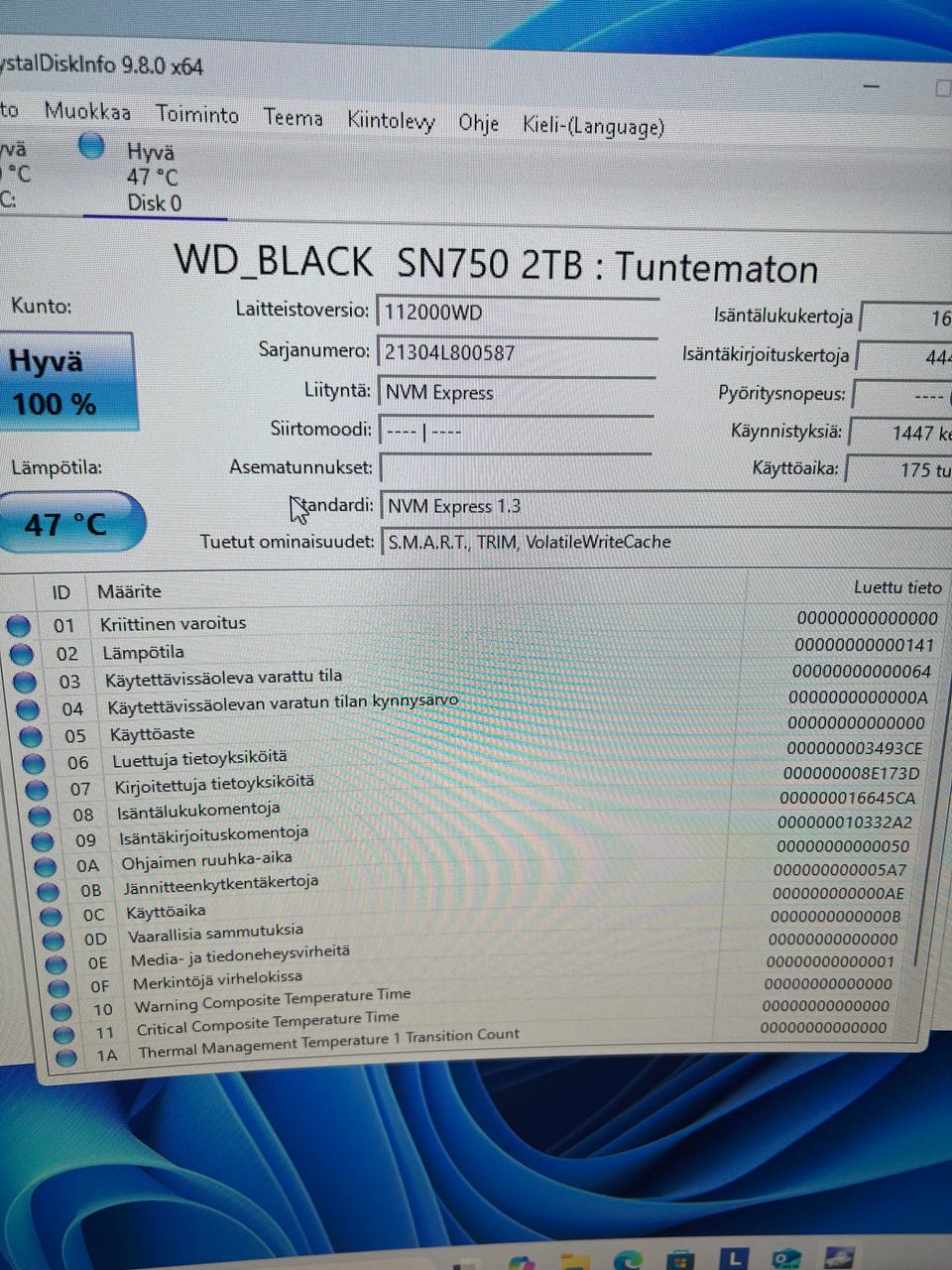Click the Sarjanumero field 21304L800587
Viewport: 952px width, 1270px height.
tap(516, 352)
